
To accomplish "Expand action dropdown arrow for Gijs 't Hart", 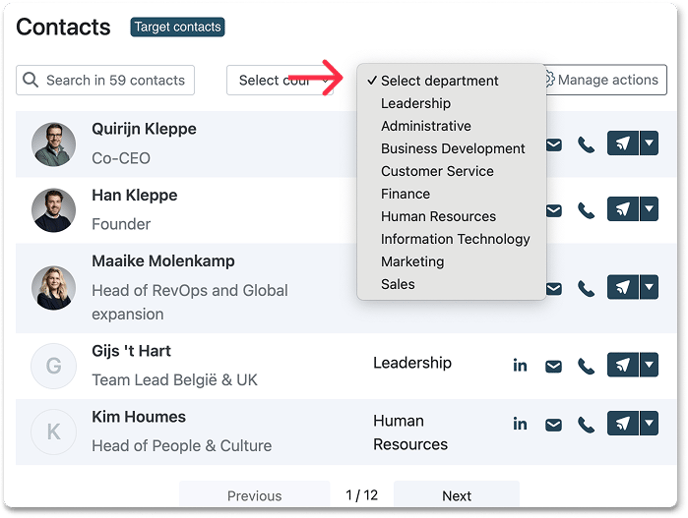I will (649, 364).
